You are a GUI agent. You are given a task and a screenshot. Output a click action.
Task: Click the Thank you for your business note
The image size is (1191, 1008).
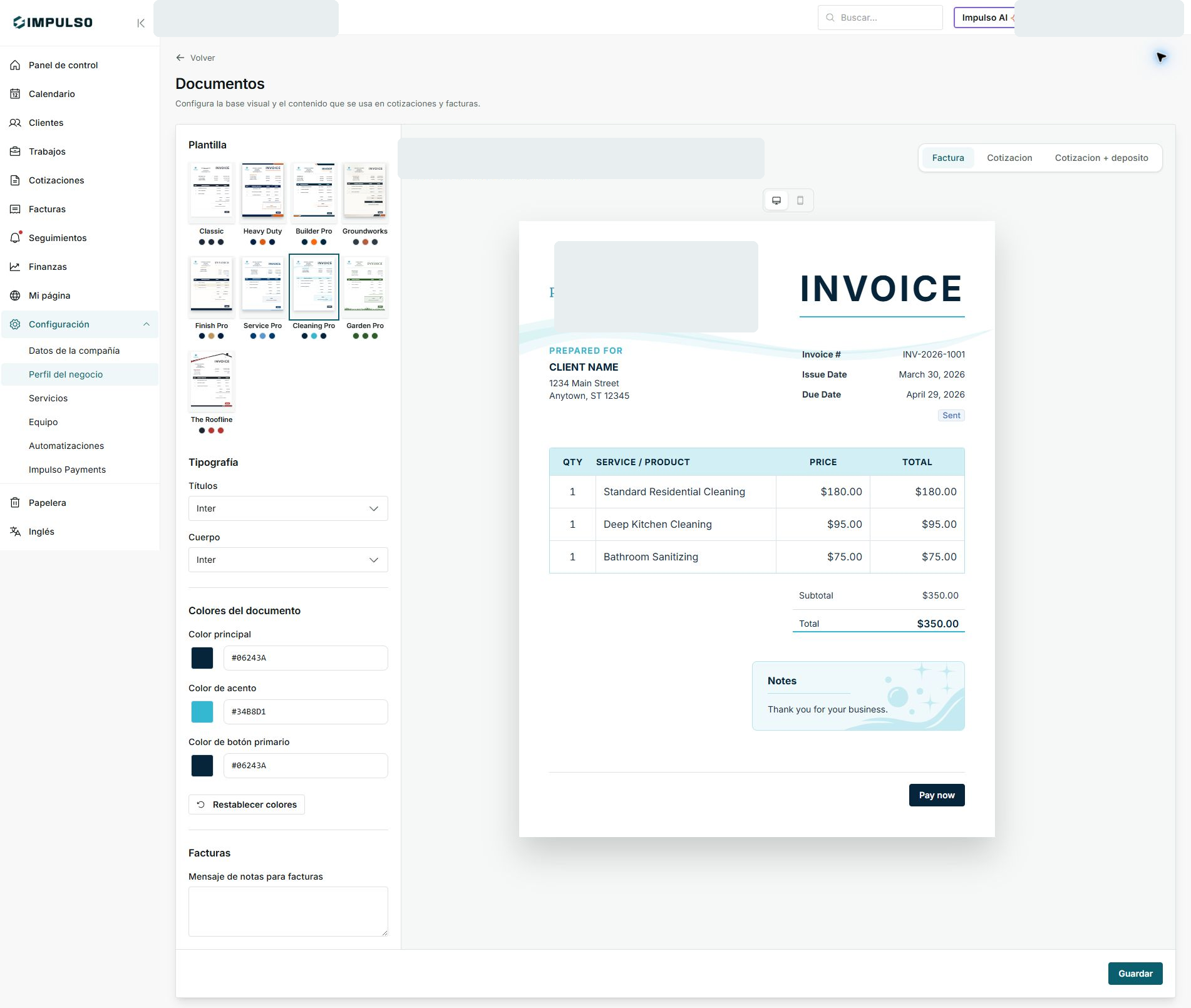[x=828, y=709]
